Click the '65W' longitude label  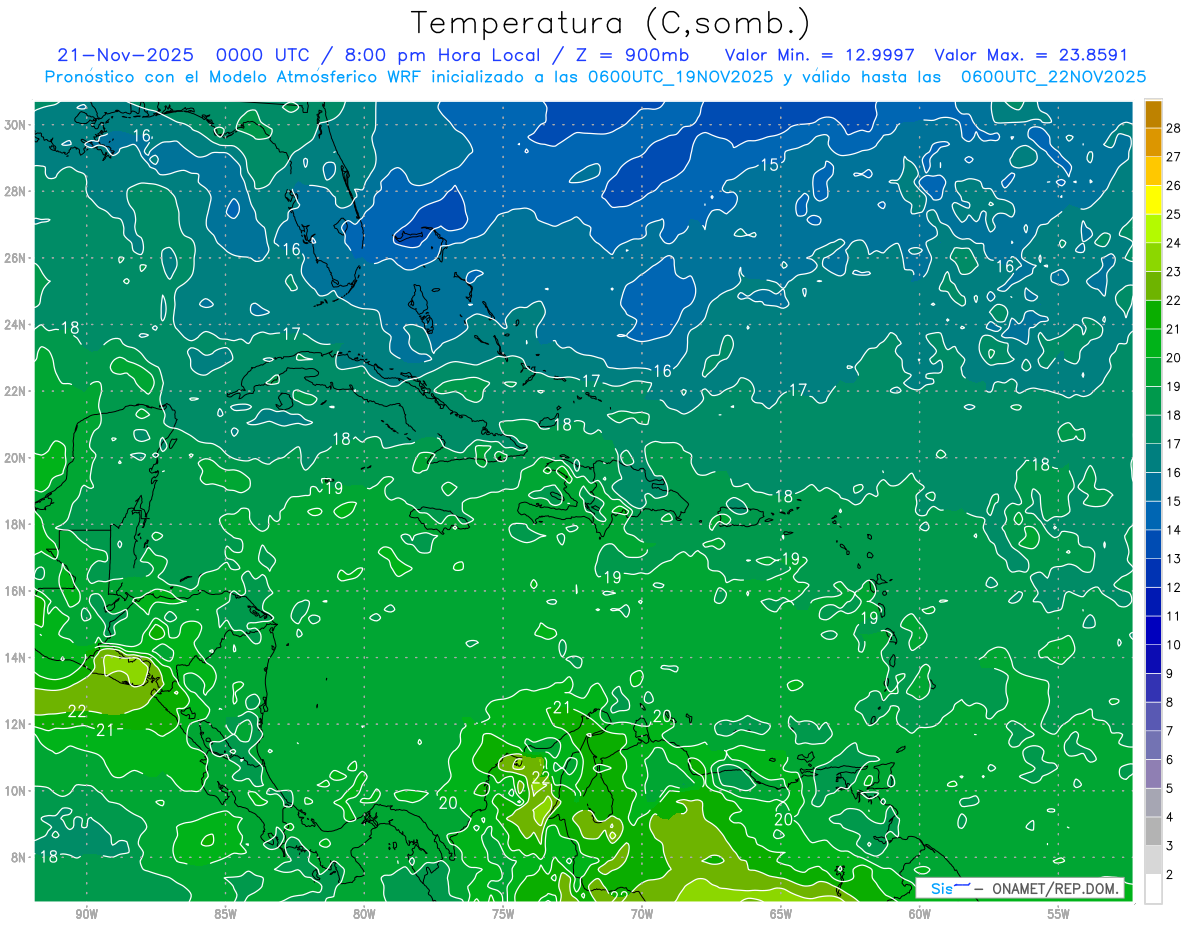[x=781, y=914]
